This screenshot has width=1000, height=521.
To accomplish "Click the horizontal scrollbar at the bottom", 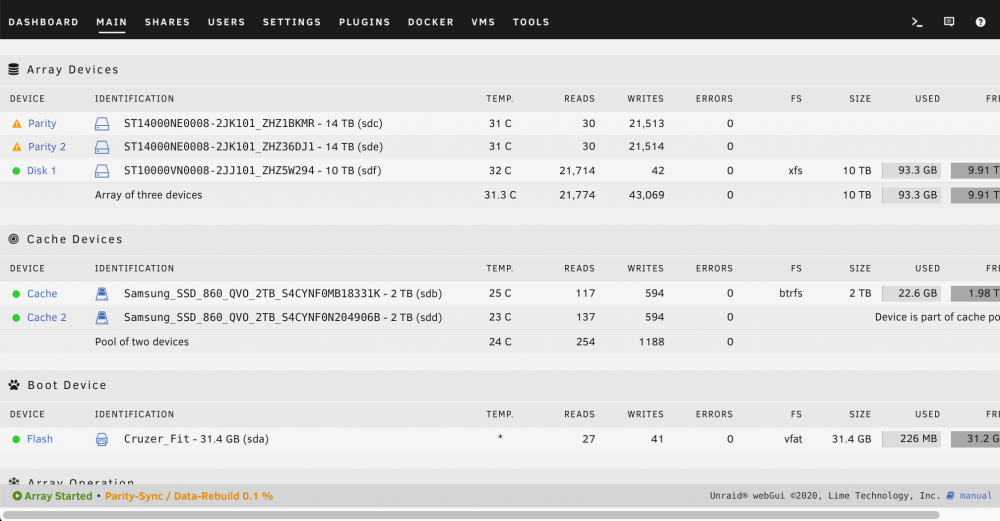I will tap(471, 515).
